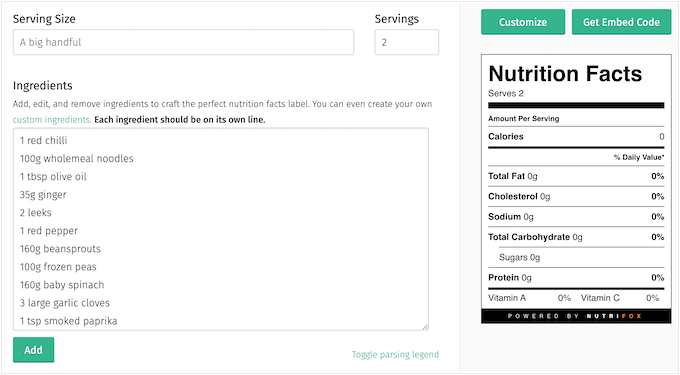Click the Nutrition Facts heading
680x375 pixels.
[x=565, y=73]
